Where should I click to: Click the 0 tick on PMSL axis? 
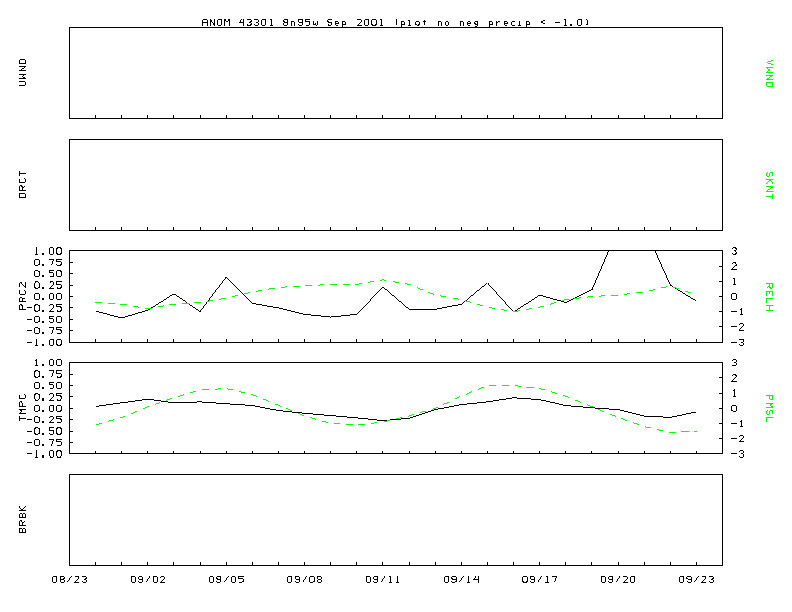click(734, 409)
